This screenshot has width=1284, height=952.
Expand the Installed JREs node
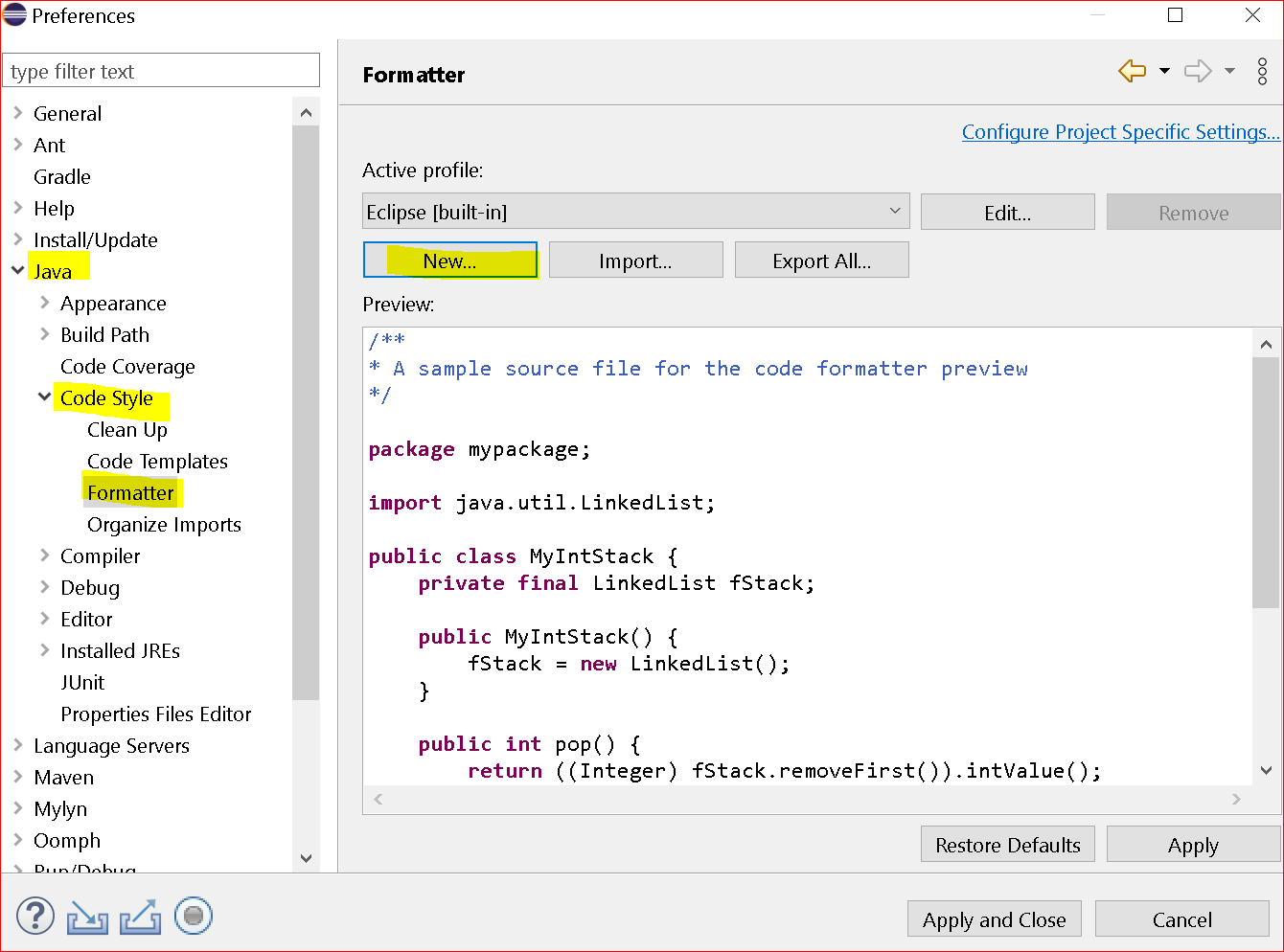tap(44, 650)
